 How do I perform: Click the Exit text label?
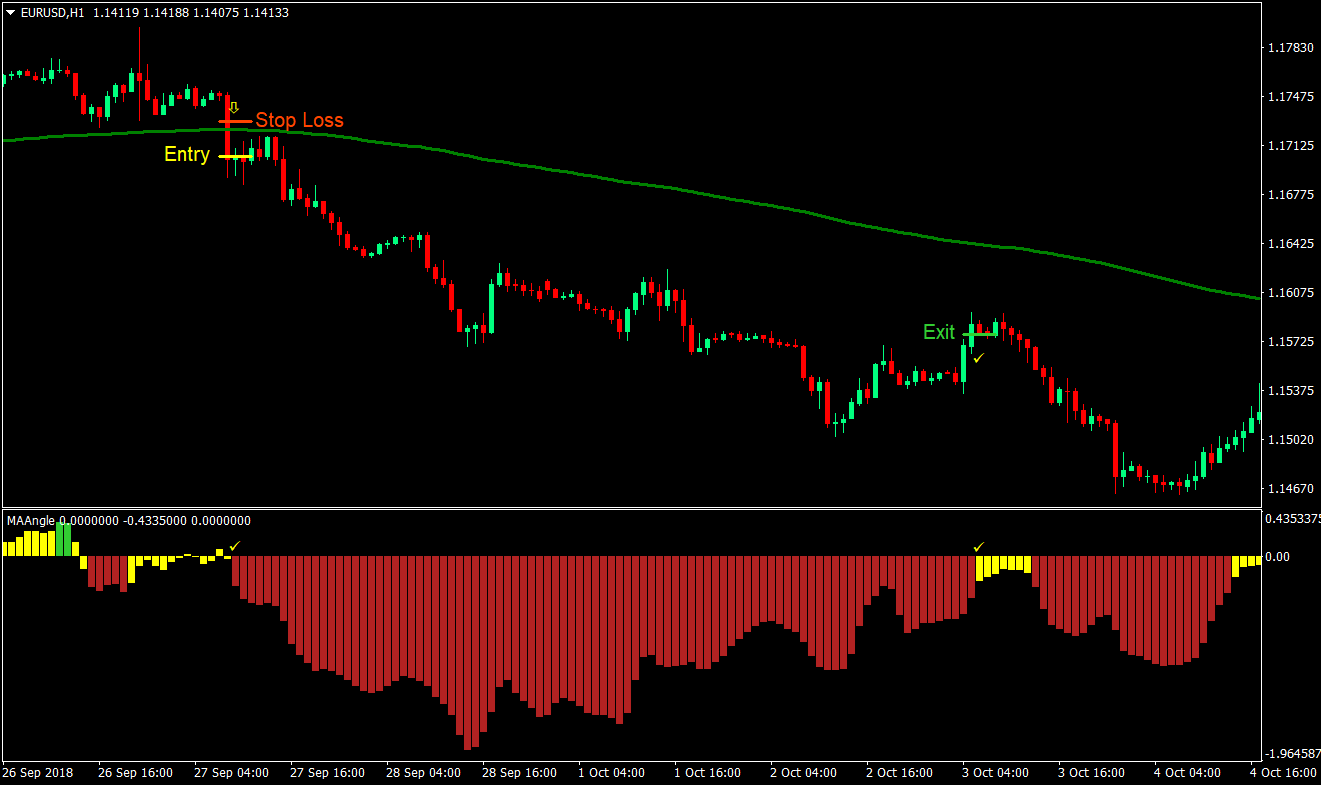(x=938, y=332)
